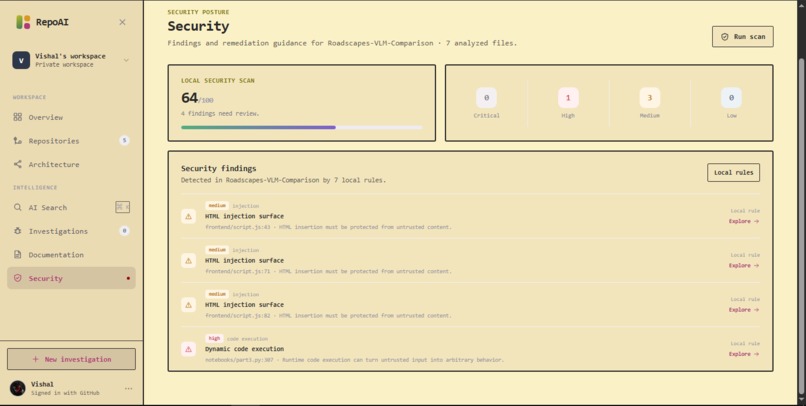The height and width of the screenshot is (406, 806).
Task: Select the Security nav item
Action: 71,278
